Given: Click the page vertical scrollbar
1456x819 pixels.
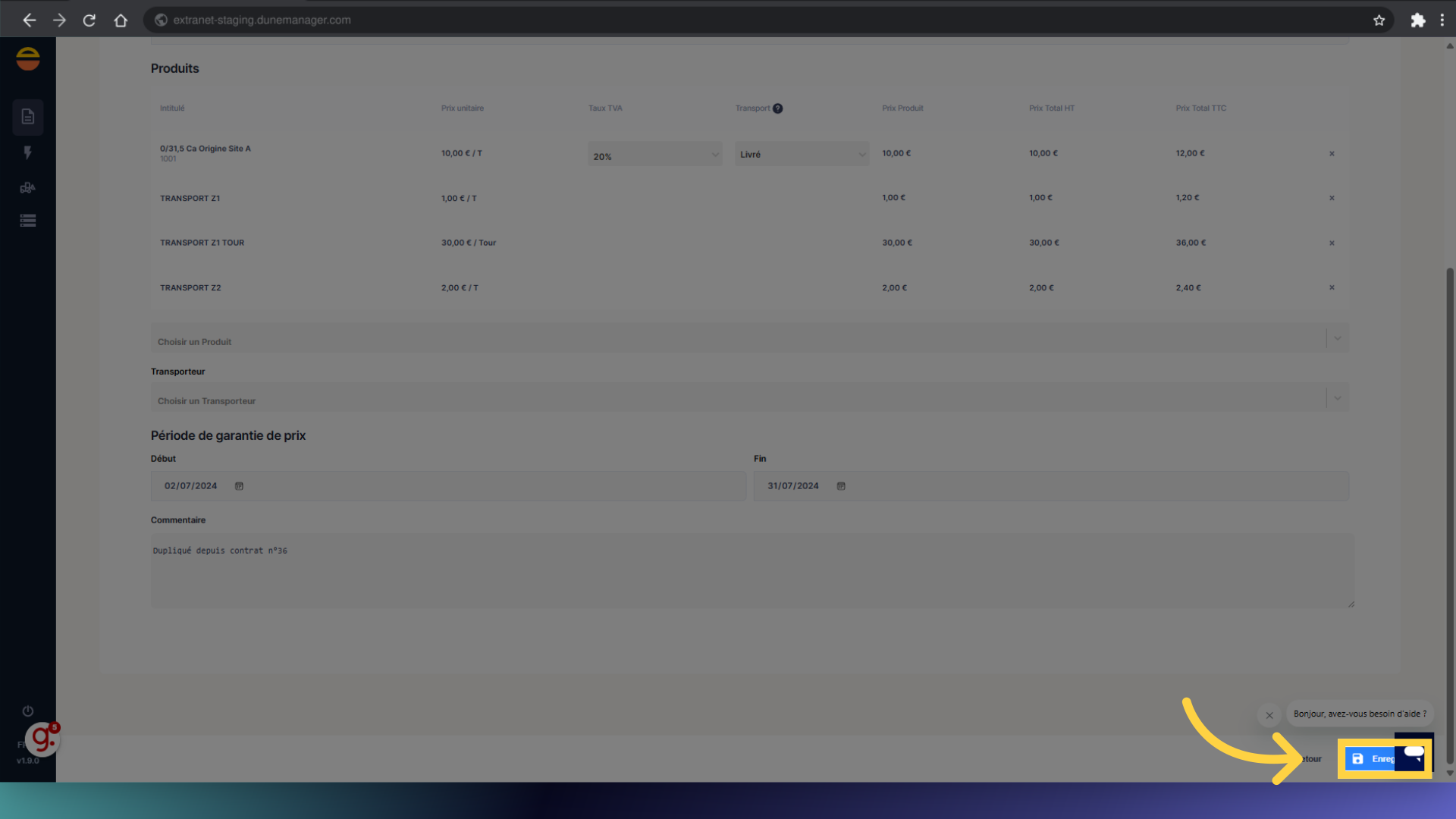Looking at the screenshot, I should tap(1450, 516).
